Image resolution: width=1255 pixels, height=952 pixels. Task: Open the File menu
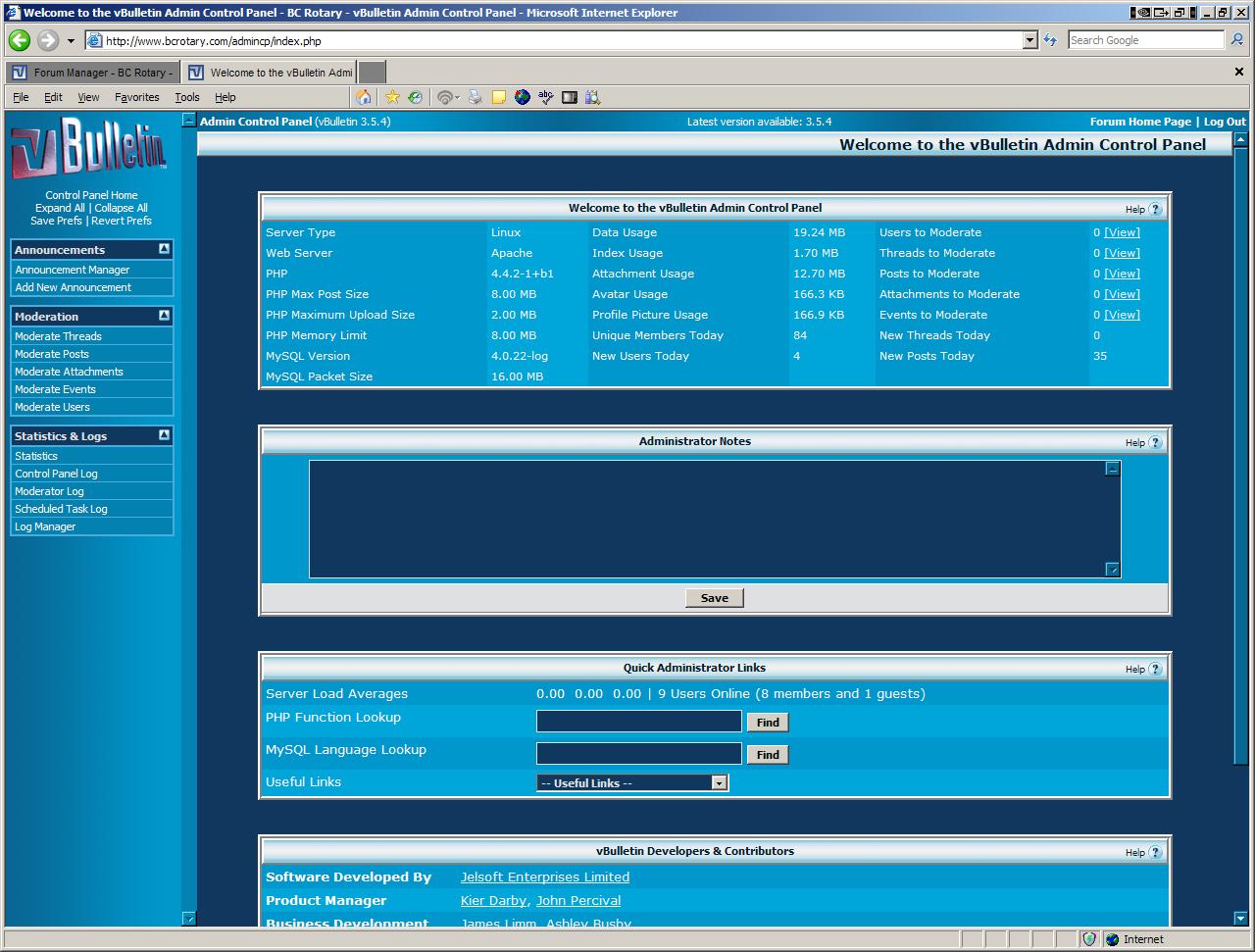21,97
